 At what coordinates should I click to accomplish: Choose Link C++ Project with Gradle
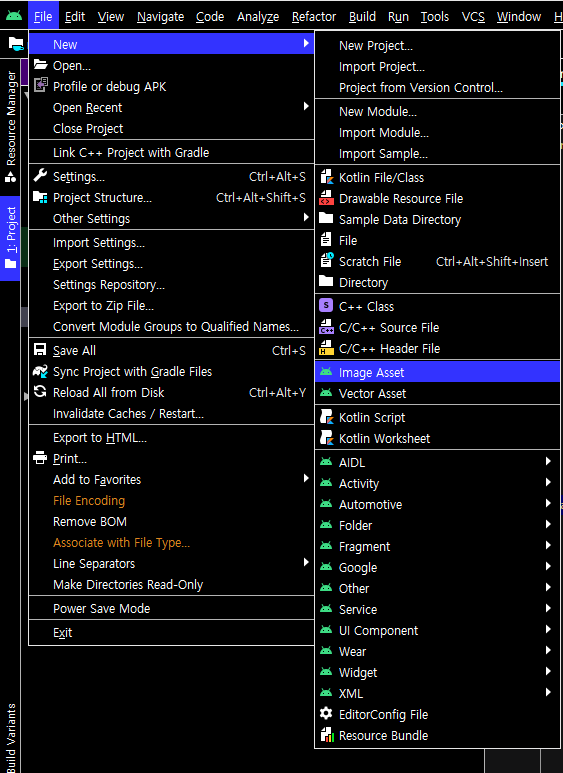tap(172, 153)
